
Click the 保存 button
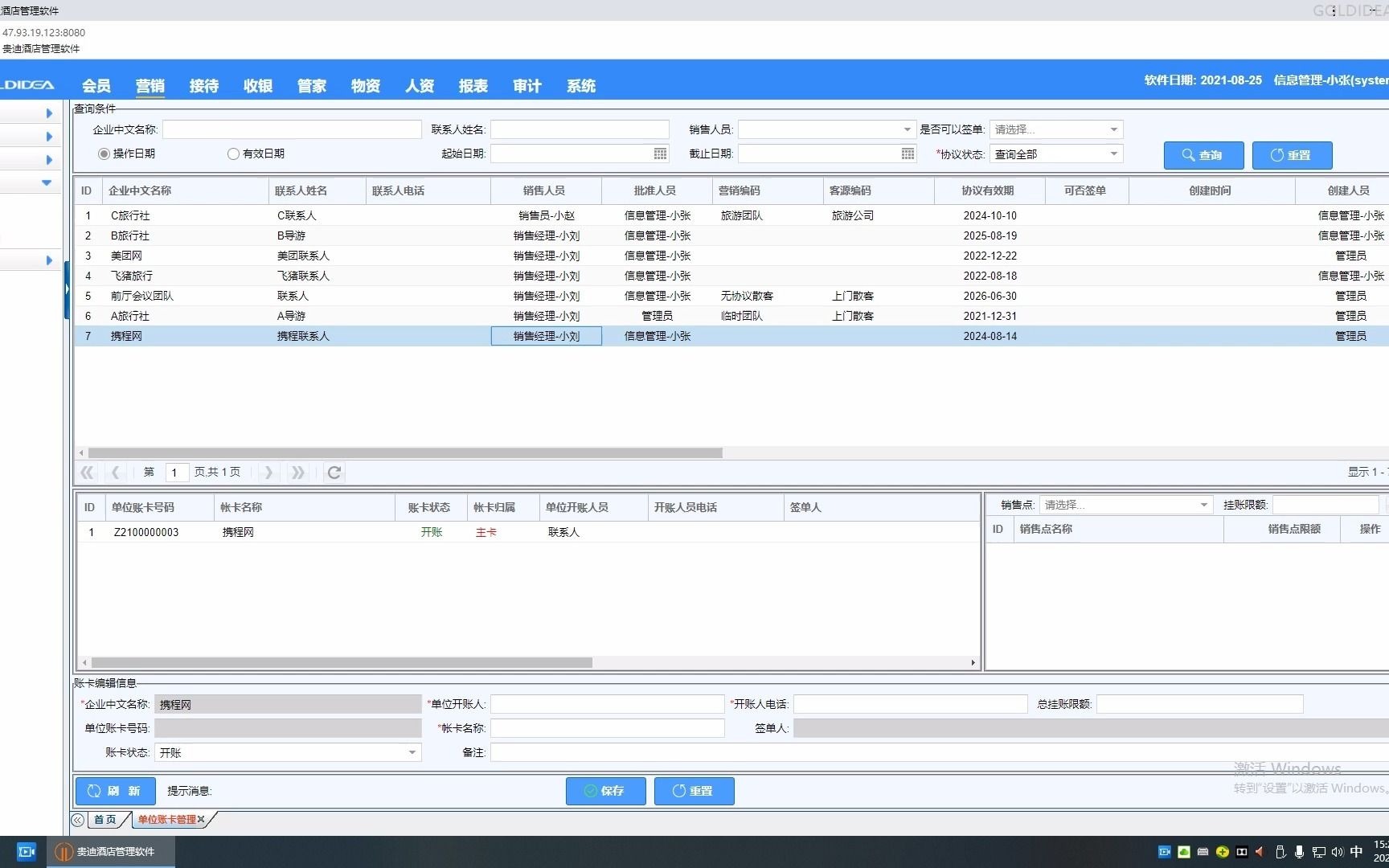pyautogui.click(x=605, y=791)
